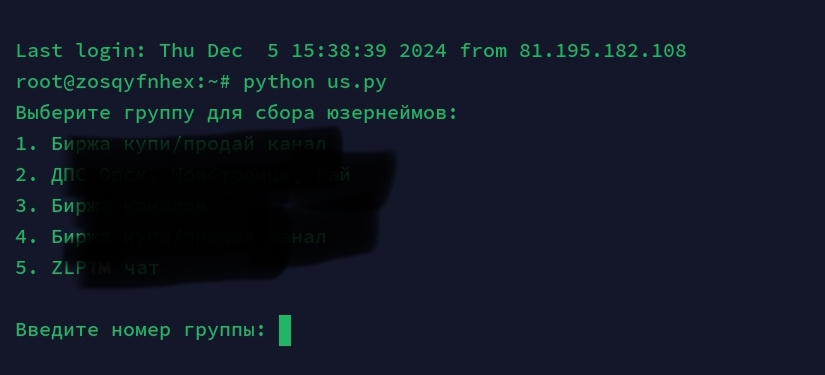Click the word "юзернеймов:" in the header
Image resolution: width=825 pixels, height=375 pixels.
coord(393,113)
